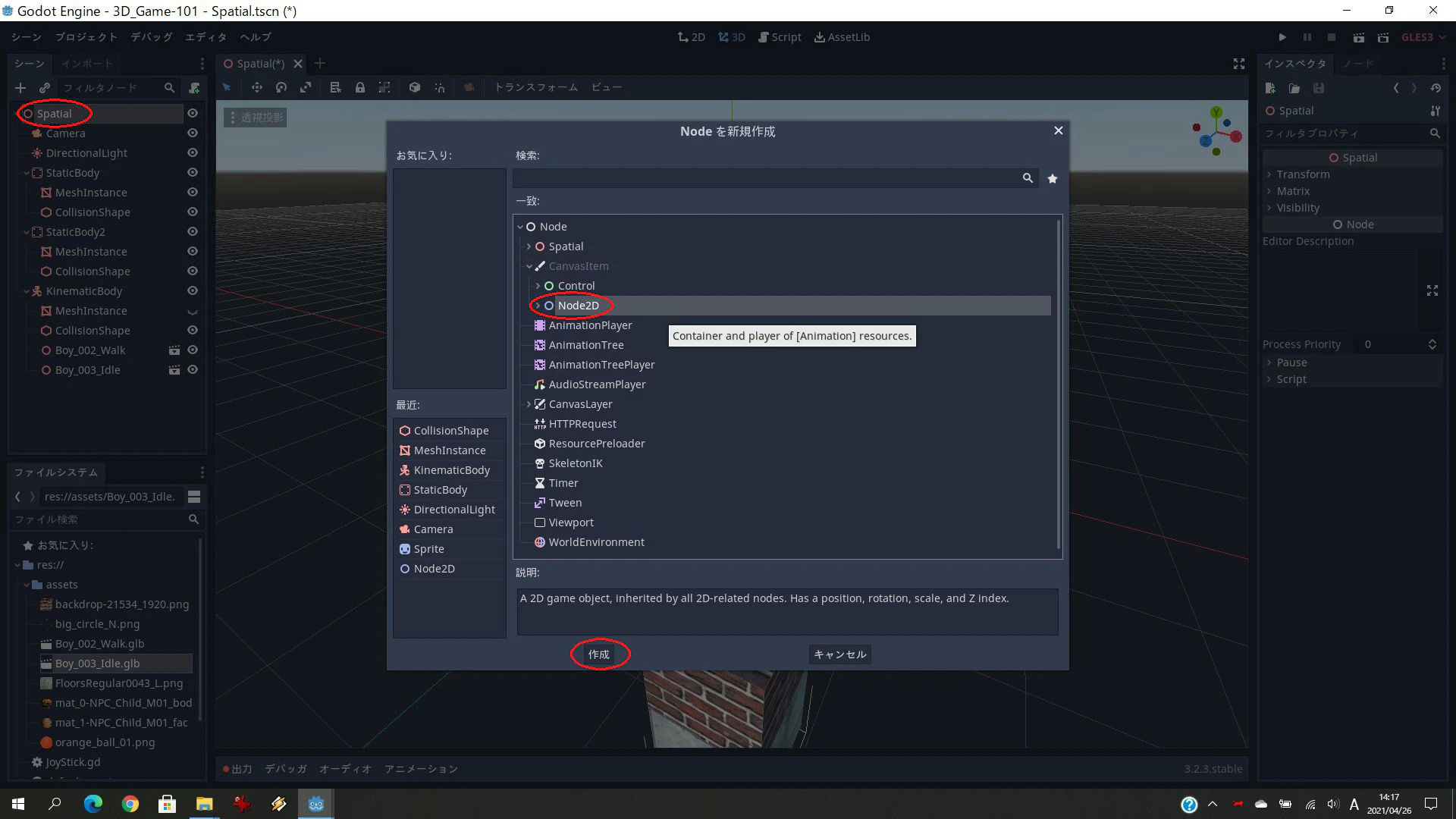Open the プロジェクト menu
This screenshot has width=1456, height=819.
pyautogui.click(x=86, y=37)
